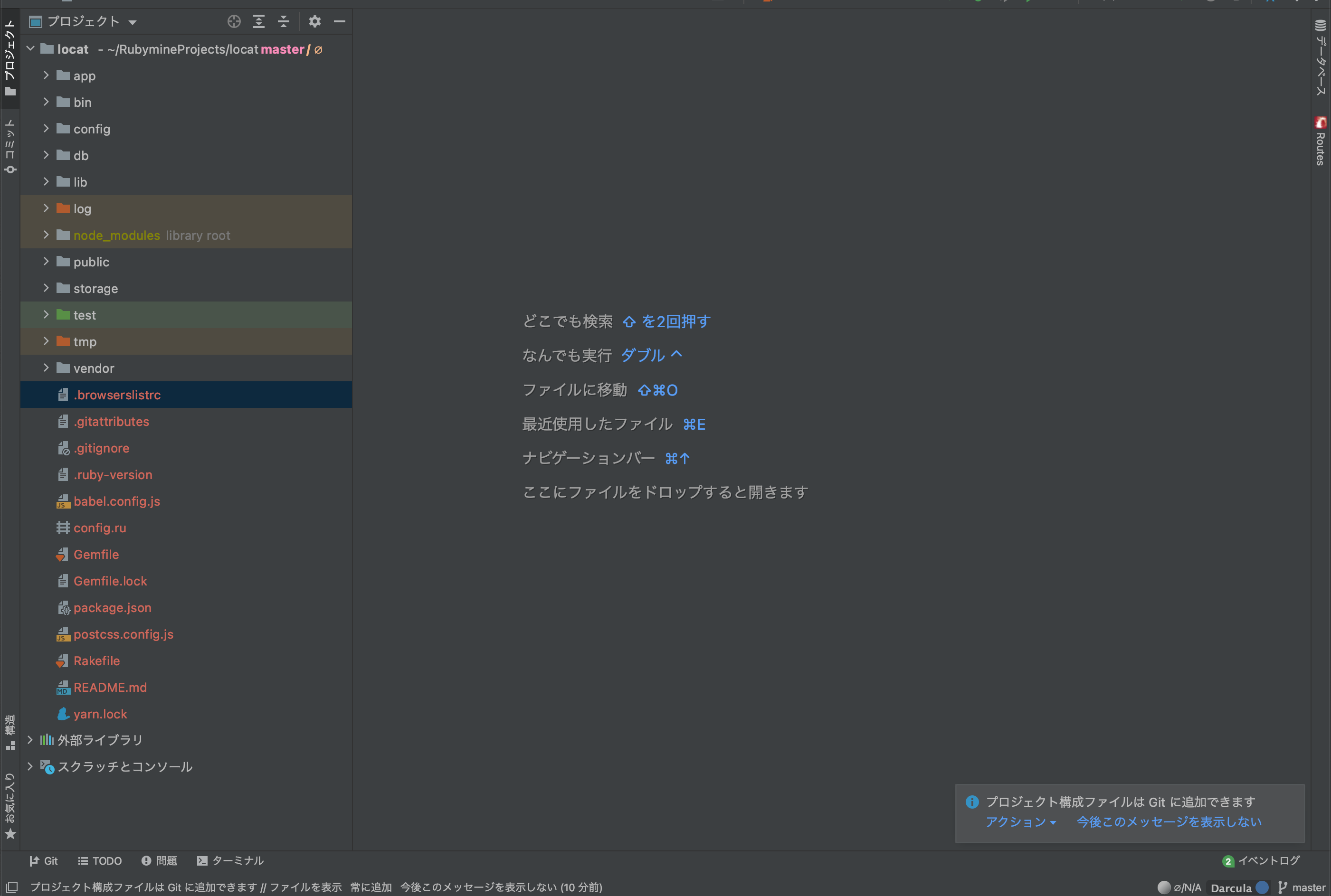Expand all nodes in the project tree

tap(259, 21)
